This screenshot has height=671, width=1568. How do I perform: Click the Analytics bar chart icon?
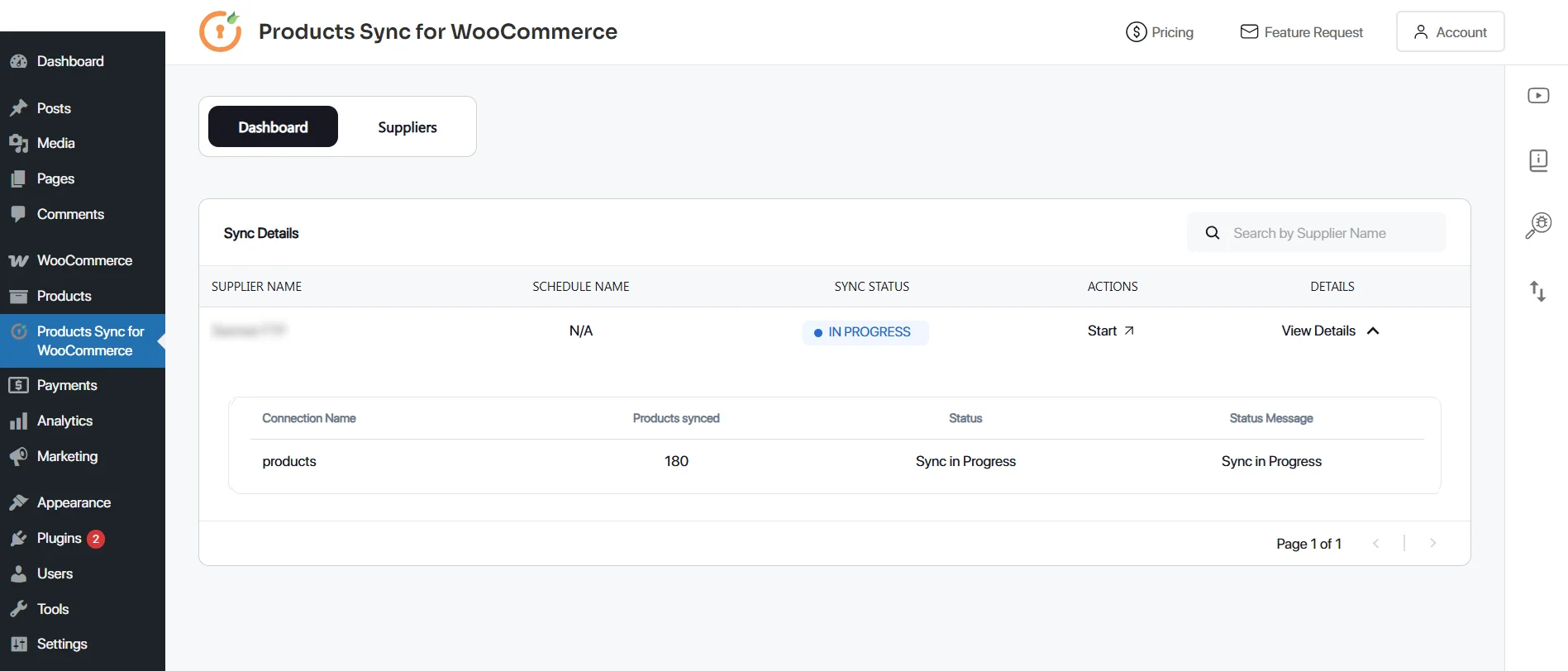click(18, 421)
